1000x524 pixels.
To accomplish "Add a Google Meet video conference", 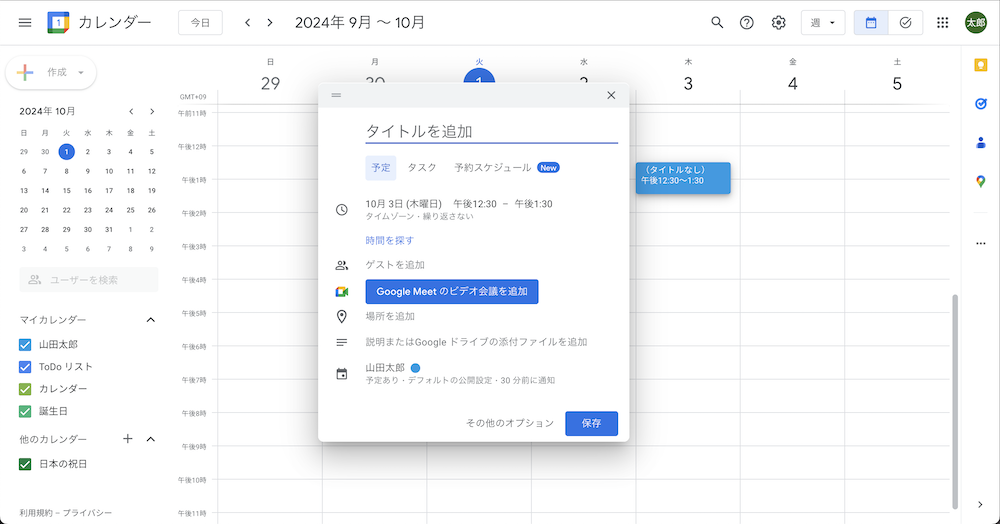I will (452, 291).
